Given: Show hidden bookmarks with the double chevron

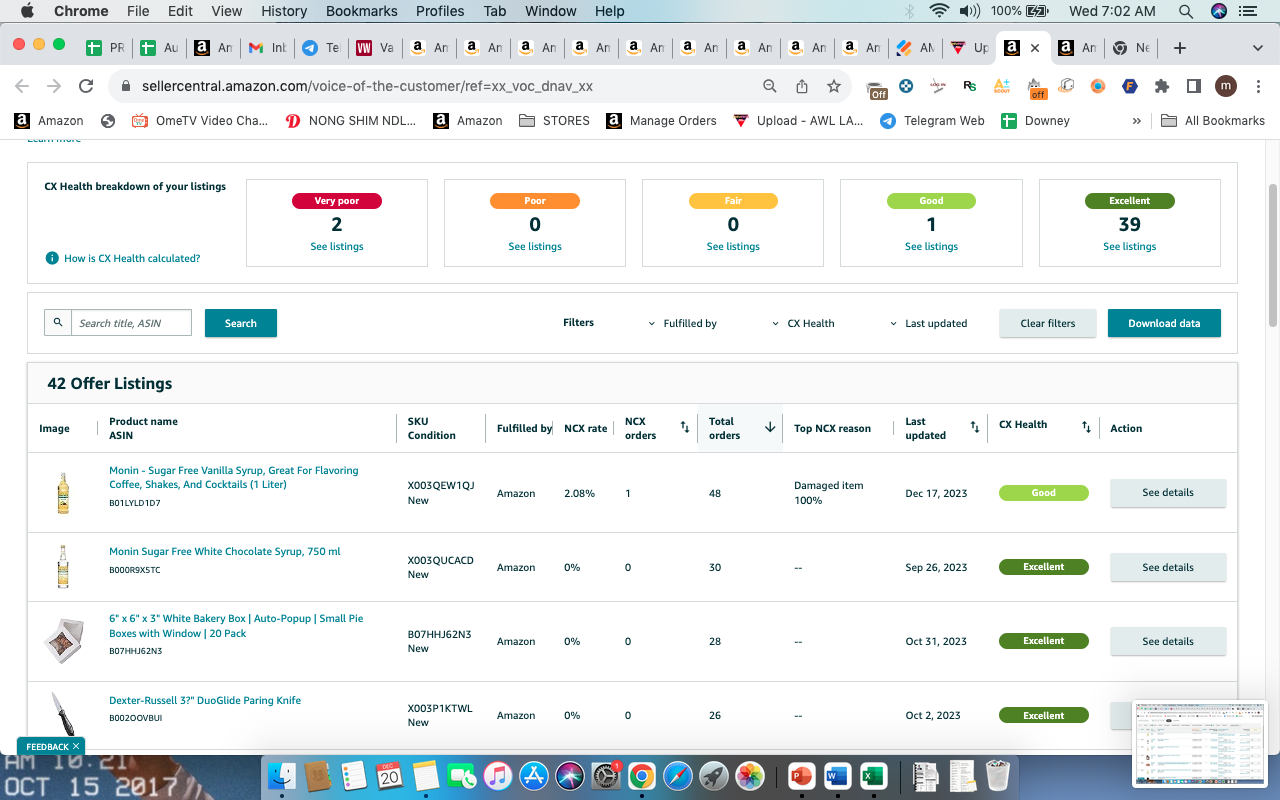Looking at the screenshot, I should [1136, 121].
